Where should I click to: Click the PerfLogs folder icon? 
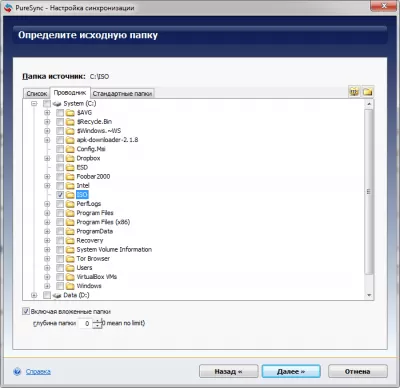70,204
